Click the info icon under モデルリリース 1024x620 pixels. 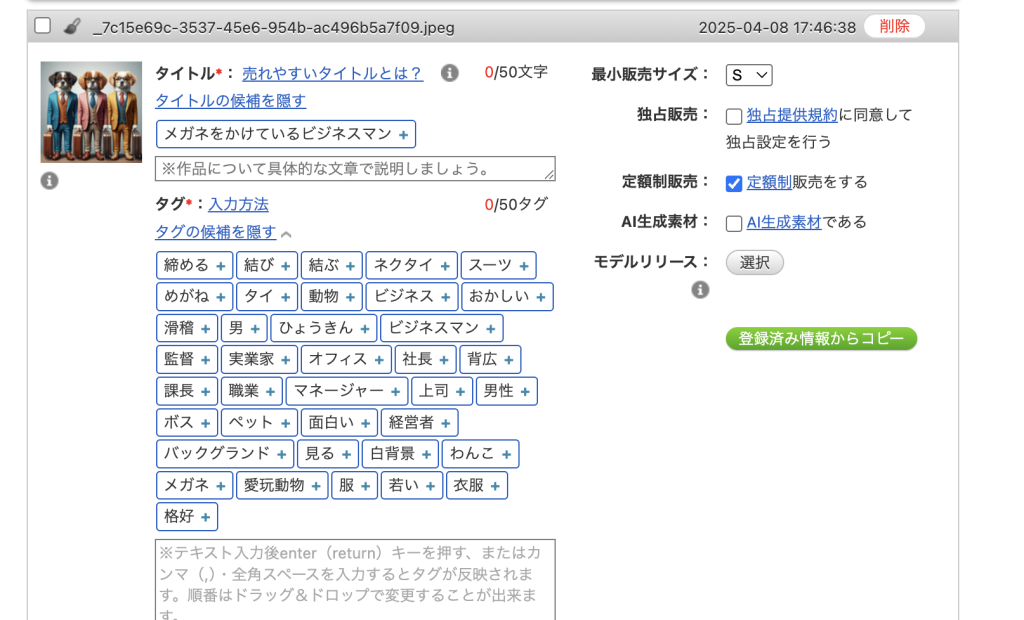tap(700, 290)
